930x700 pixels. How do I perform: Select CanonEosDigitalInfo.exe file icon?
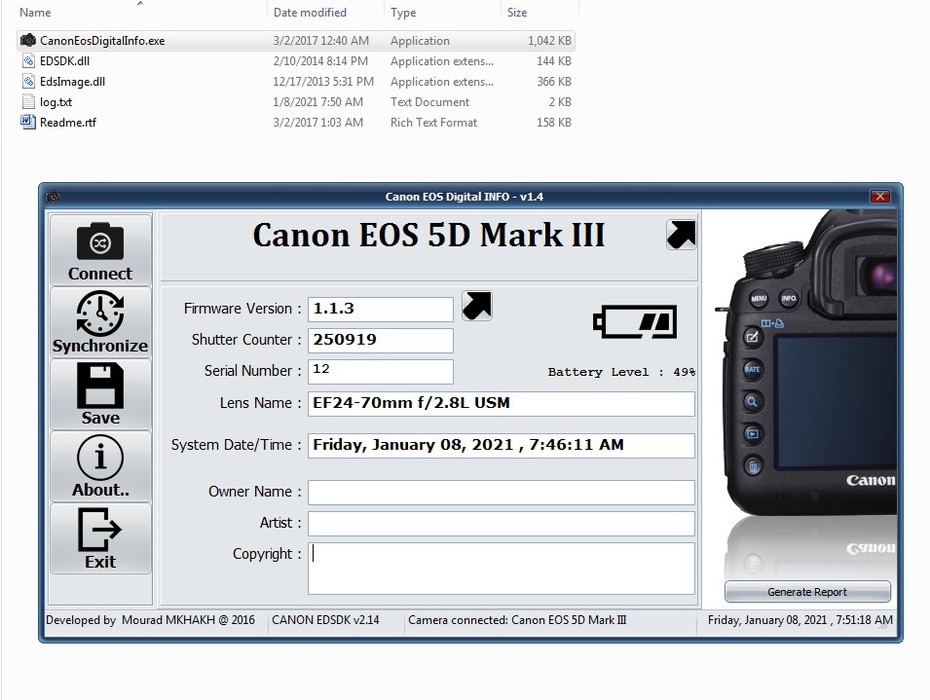(28, 40)
